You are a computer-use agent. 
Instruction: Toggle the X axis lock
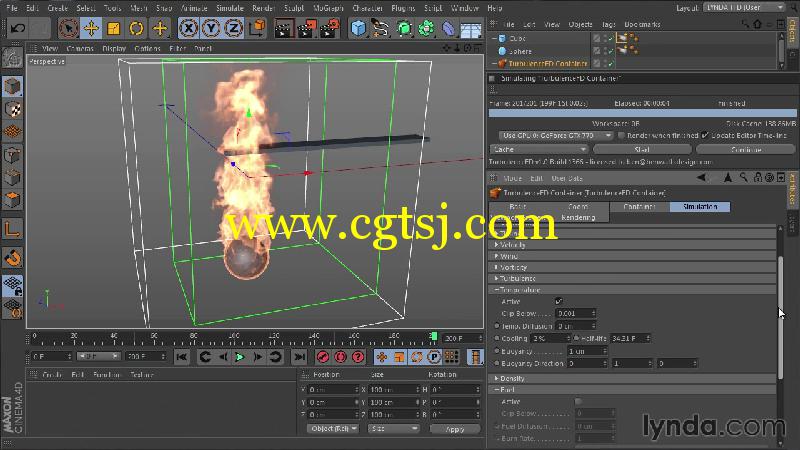click(x=188, y=28)
